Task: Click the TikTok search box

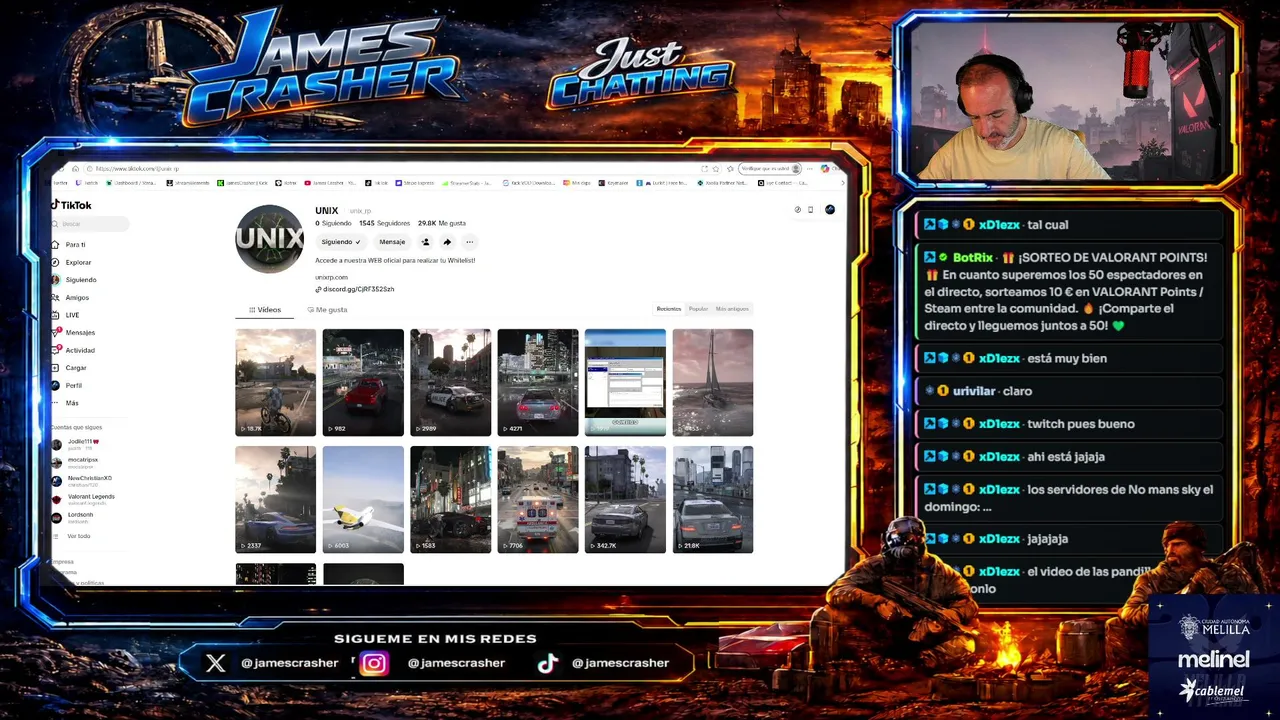Action: click(90, 224)
